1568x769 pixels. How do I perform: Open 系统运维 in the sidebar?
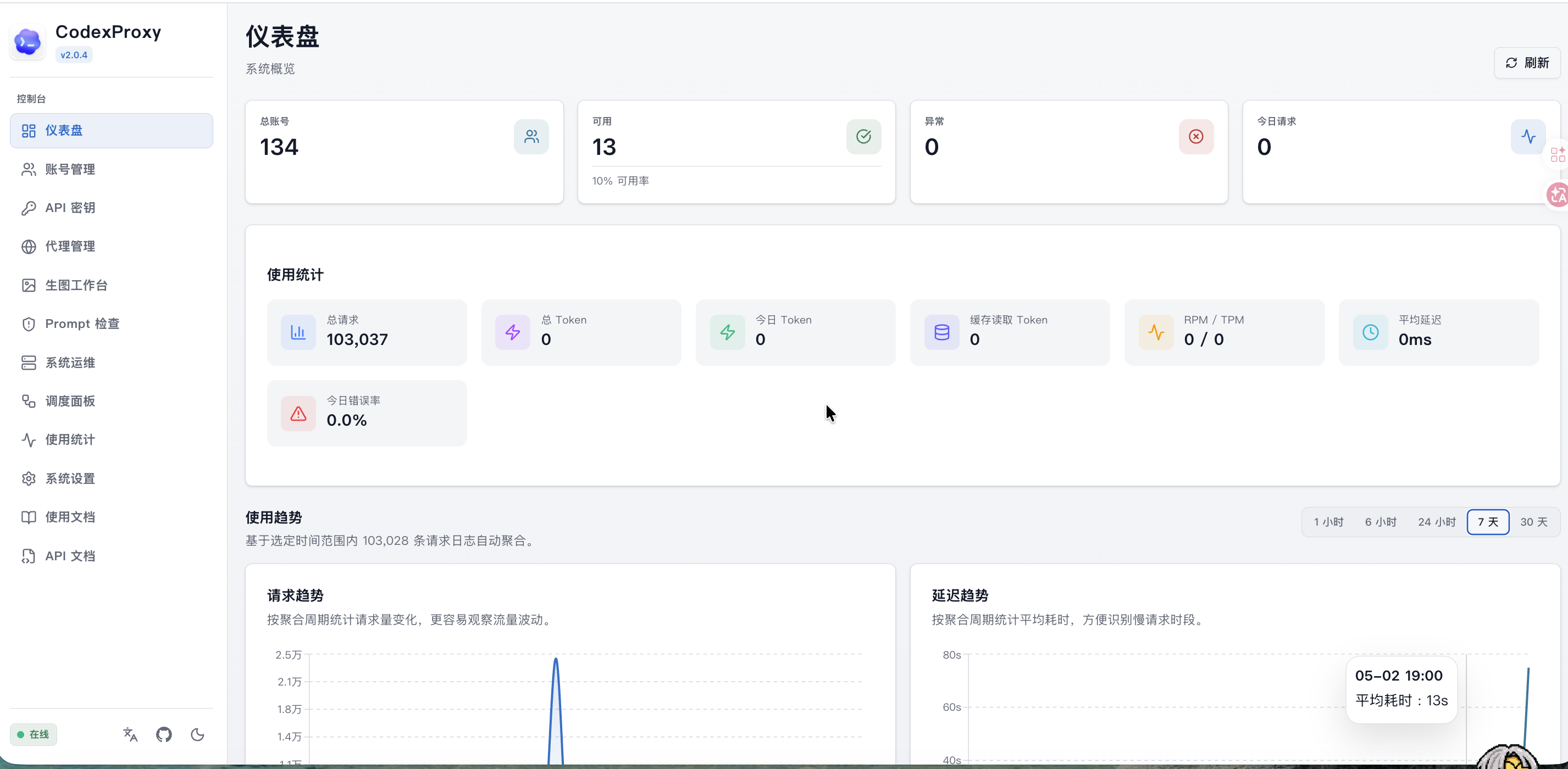pos(112,363)
